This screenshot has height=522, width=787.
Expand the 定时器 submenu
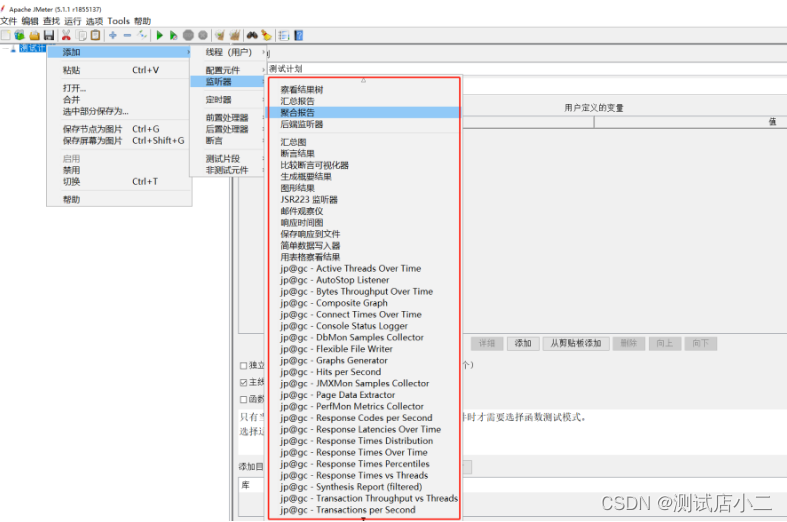tap(228, 99)
